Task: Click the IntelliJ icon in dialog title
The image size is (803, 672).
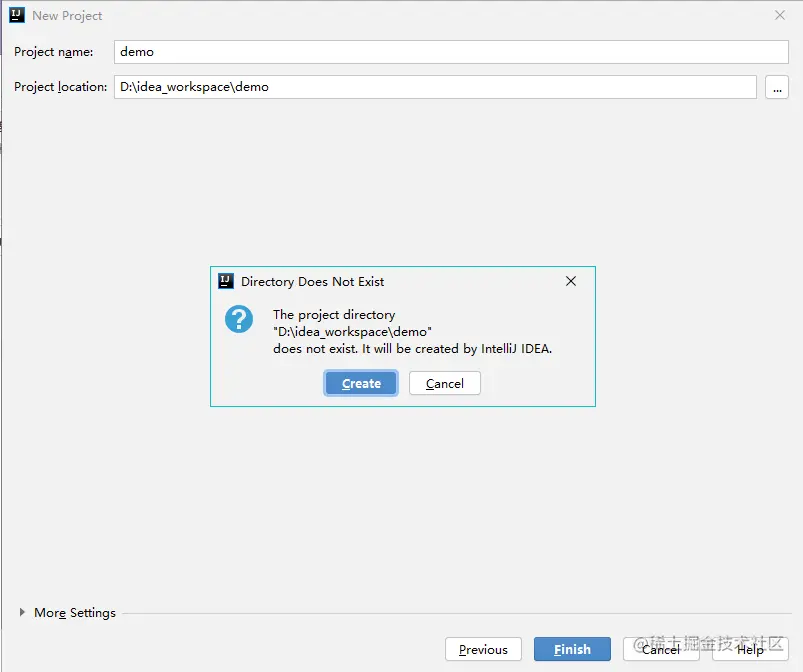Action: click(226, 281)
